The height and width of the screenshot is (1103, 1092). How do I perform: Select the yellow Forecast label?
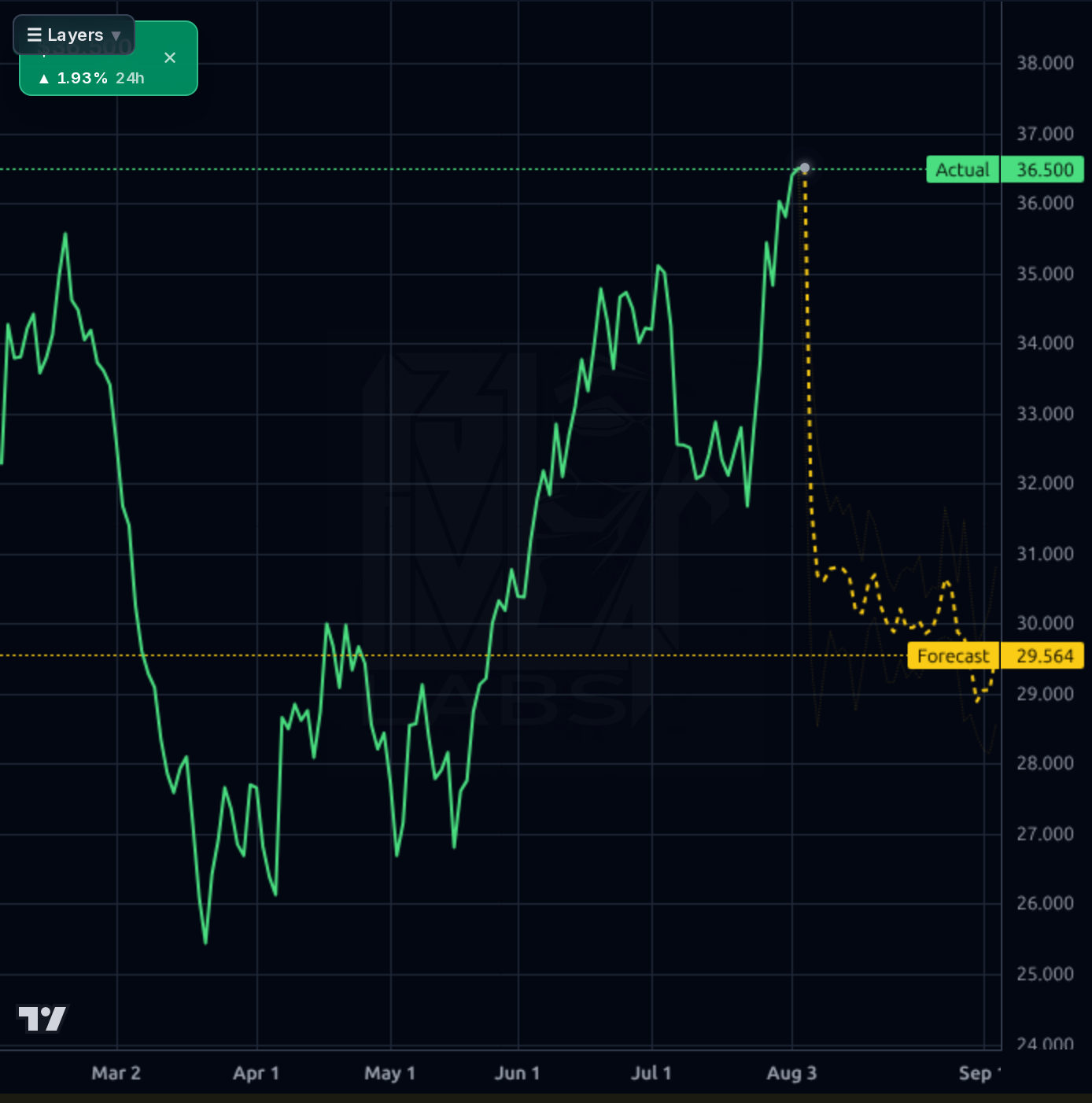click(953, 656)
